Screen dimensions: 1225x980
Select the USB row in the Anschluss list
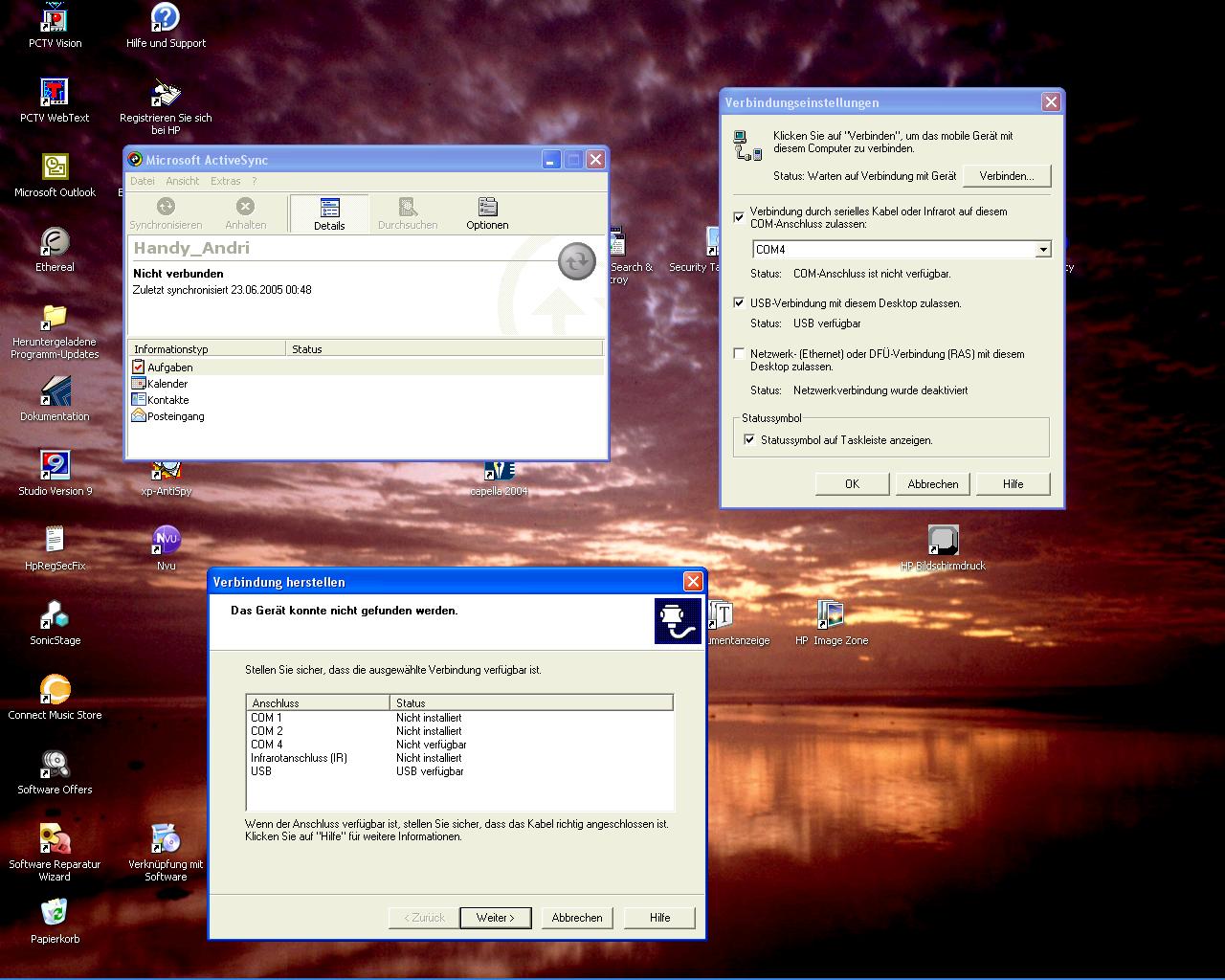click(459, 771)
